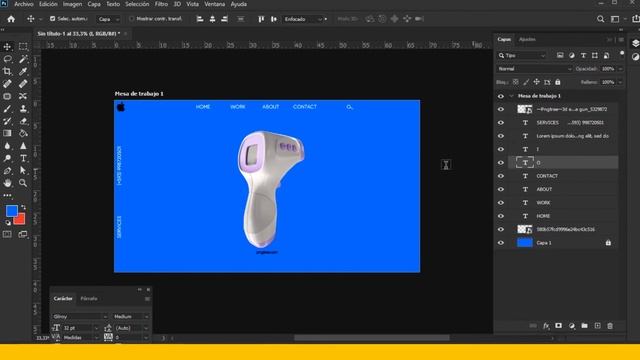
Task: Switch to the Ajustes tab
Action: [527, 40]
